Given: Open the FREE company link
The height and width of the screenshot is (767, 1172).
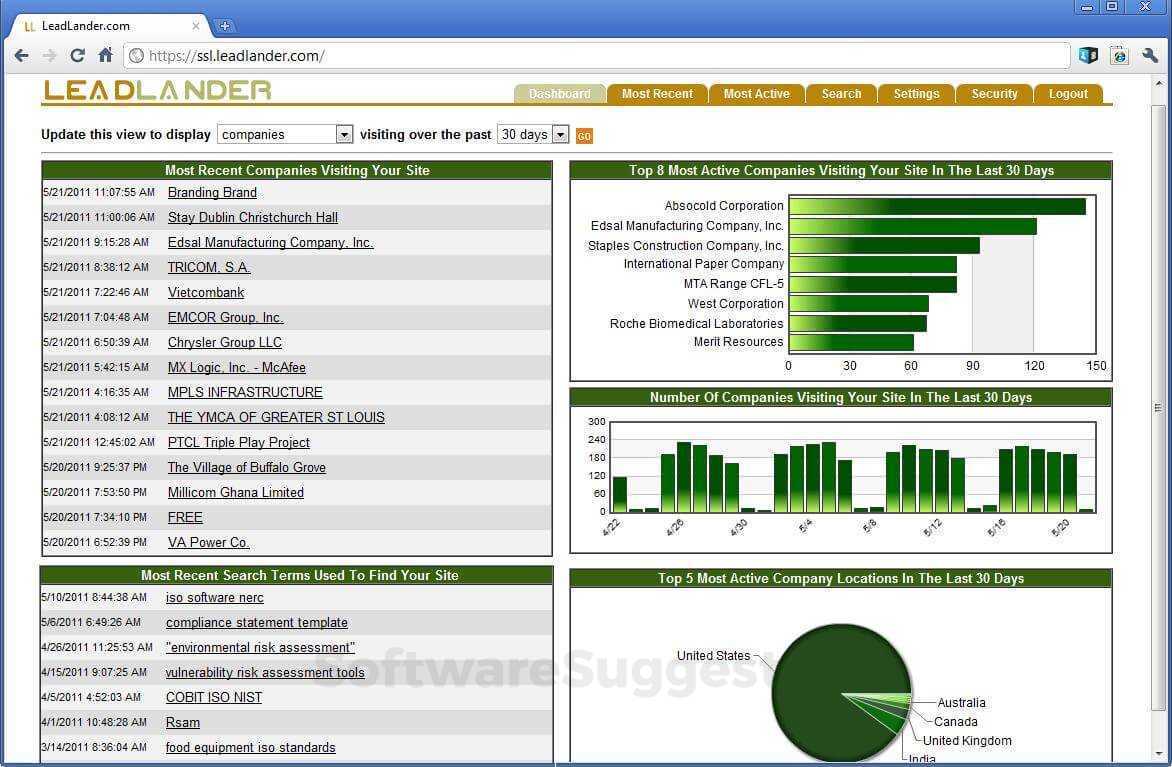Looking at the screenshot, I should pyautogui.click(x=185, y=517).
